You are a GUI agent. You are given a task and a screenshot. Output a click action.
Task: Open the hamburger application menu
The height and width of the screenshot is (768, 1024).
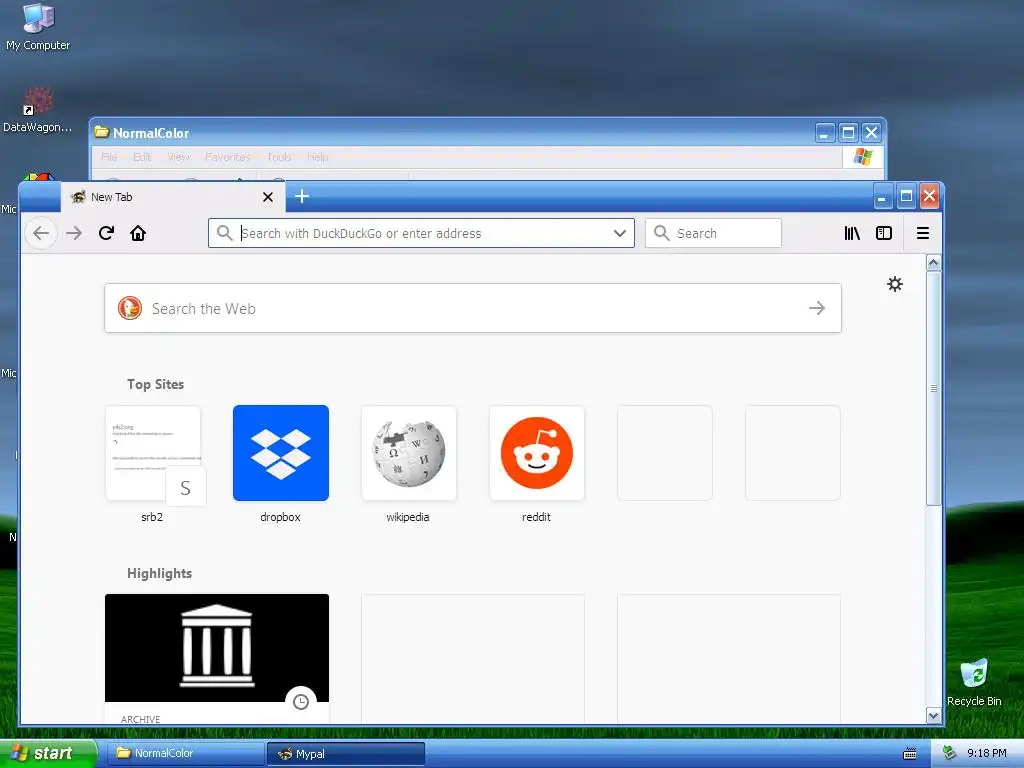pyautogui.click(x=923, y=233)
